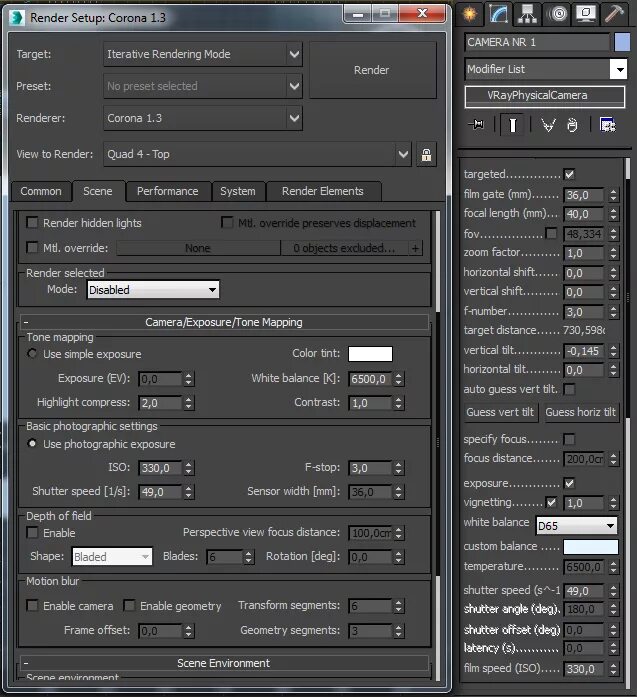Click Remove Modifier trash icon
This screenshot has height=697, width=637.
572,125
